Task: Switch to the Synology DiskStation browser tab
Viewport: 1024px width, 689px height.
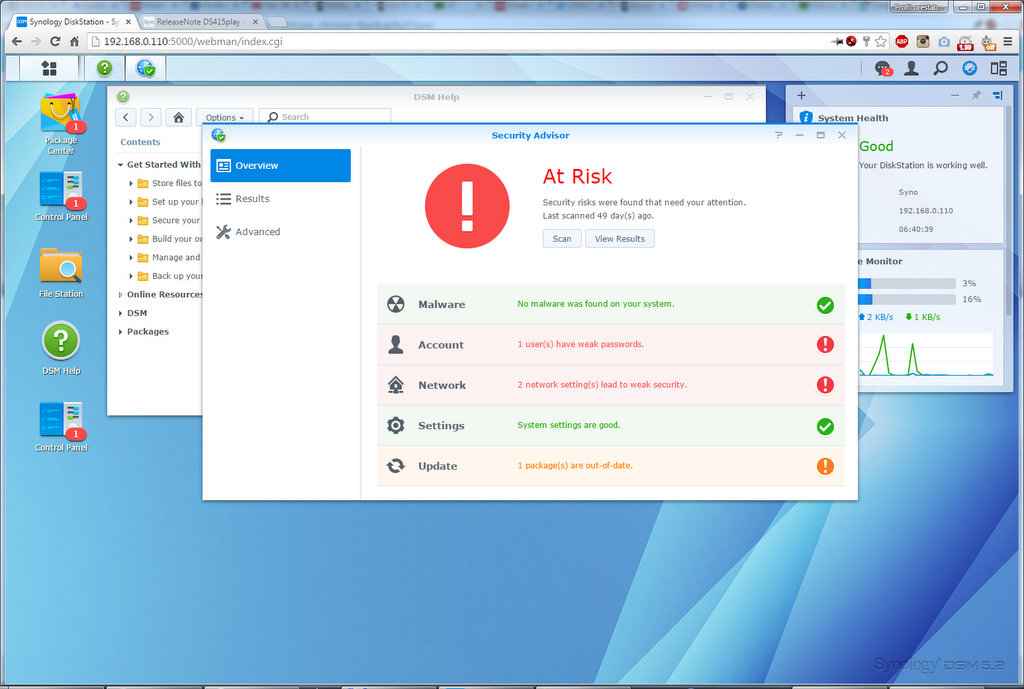Action: (x=74, y=22)
